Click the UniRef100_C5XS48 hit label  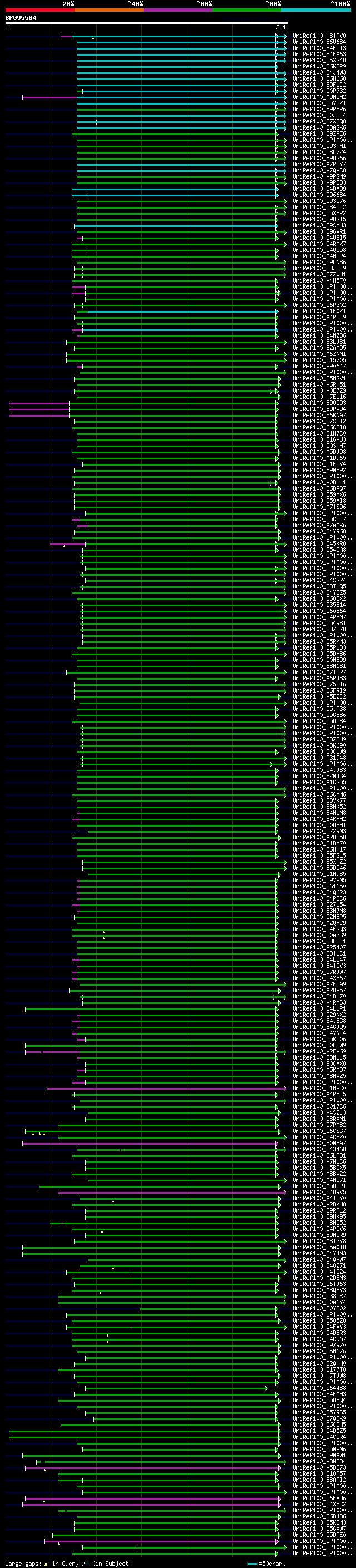click(x=319, y=60)
